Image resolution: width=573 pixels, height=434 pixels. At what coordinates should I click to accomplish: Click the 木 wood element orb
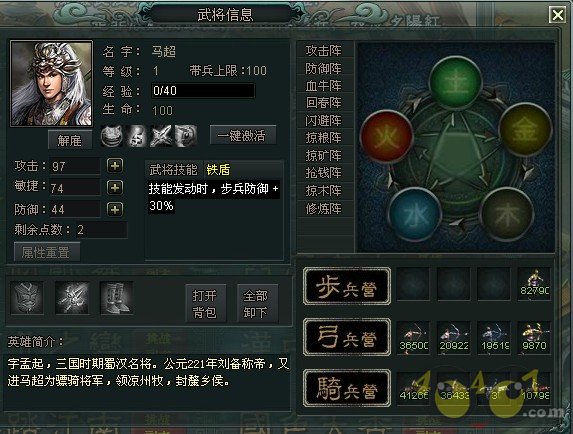click(x=507, y=213)
